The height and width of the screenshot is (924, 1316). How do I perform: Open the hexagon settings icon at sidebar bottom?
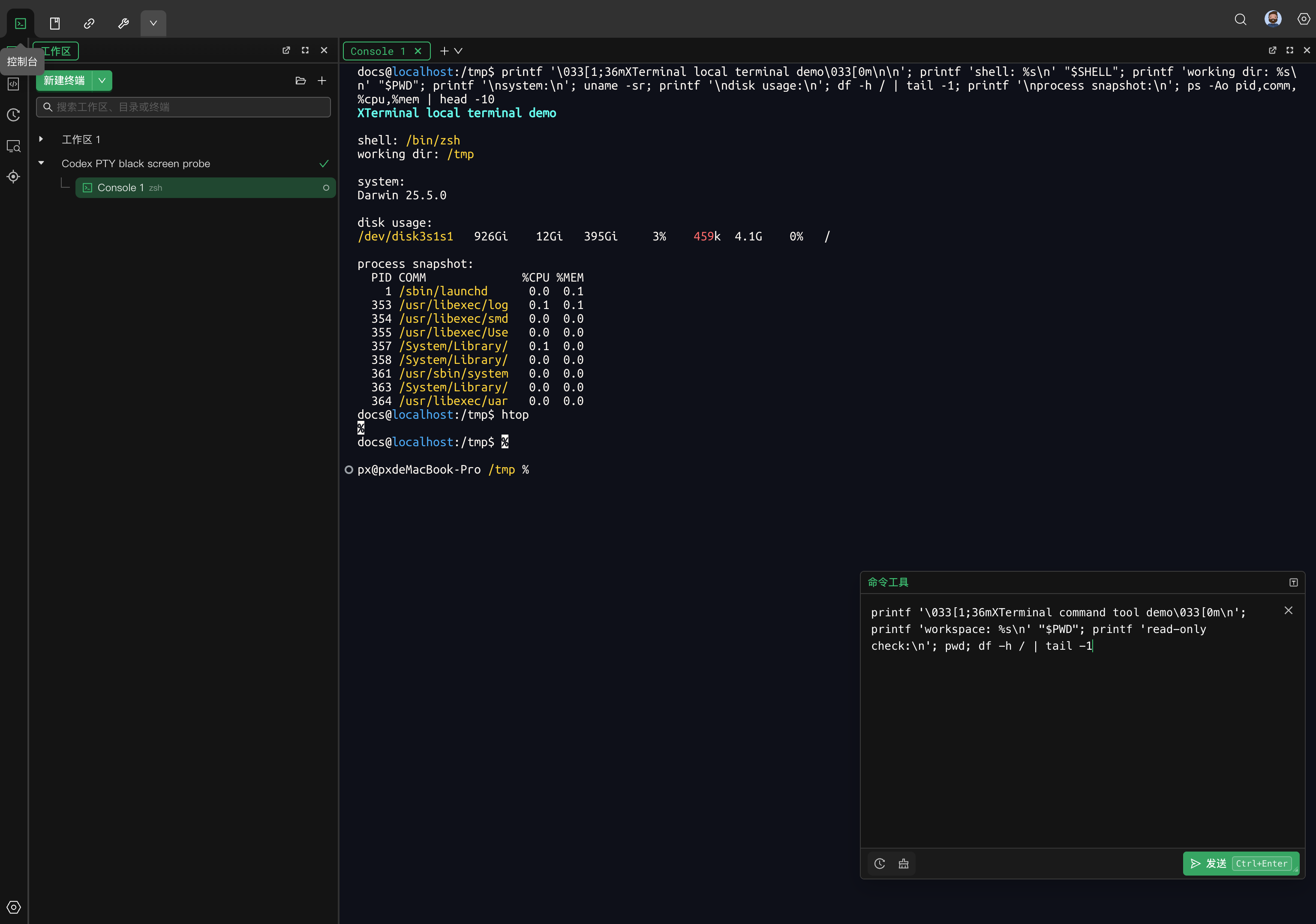click(x=13, y=907)
